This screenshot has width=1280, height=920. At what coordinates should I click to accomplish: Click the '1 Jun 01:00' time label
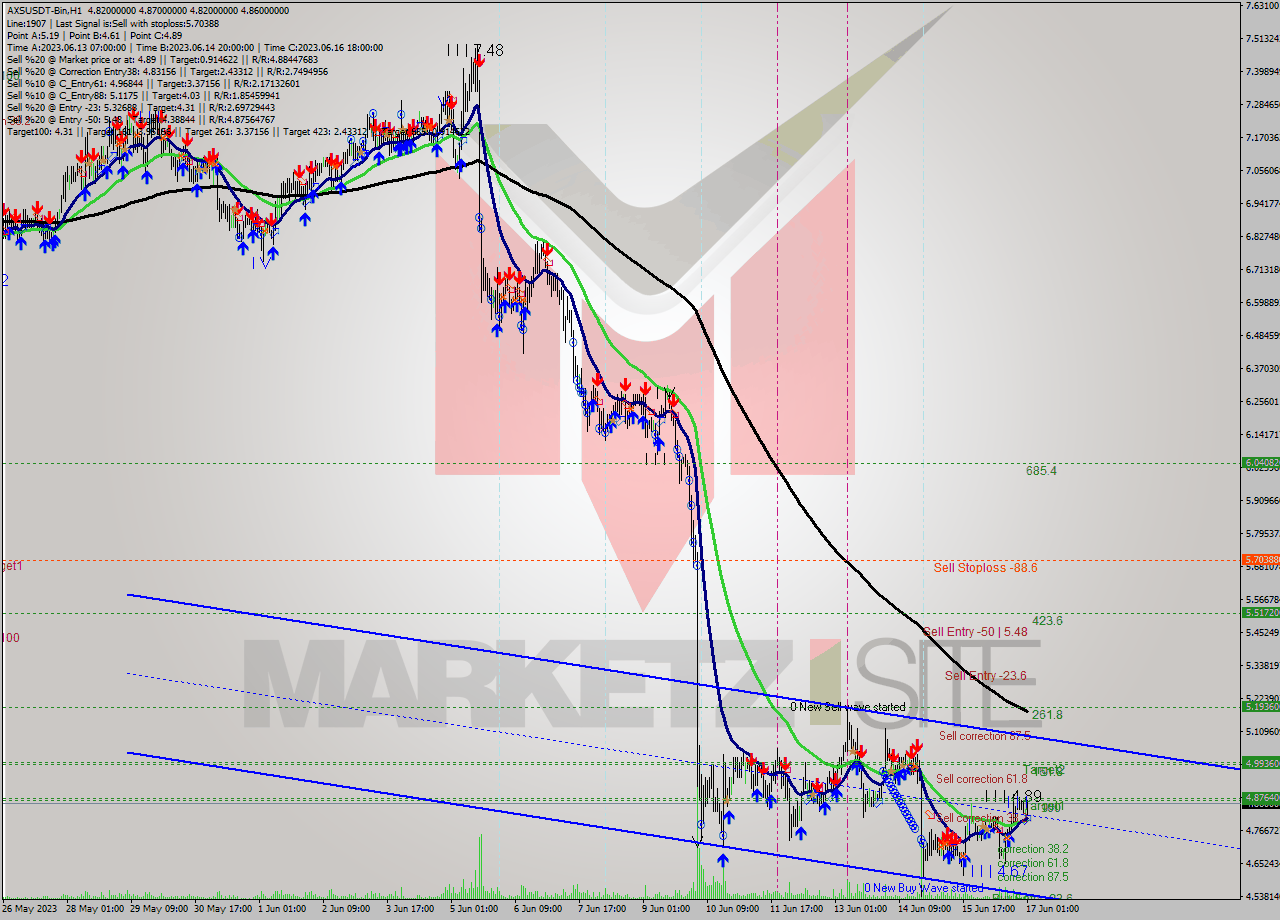tap(280, 908)
